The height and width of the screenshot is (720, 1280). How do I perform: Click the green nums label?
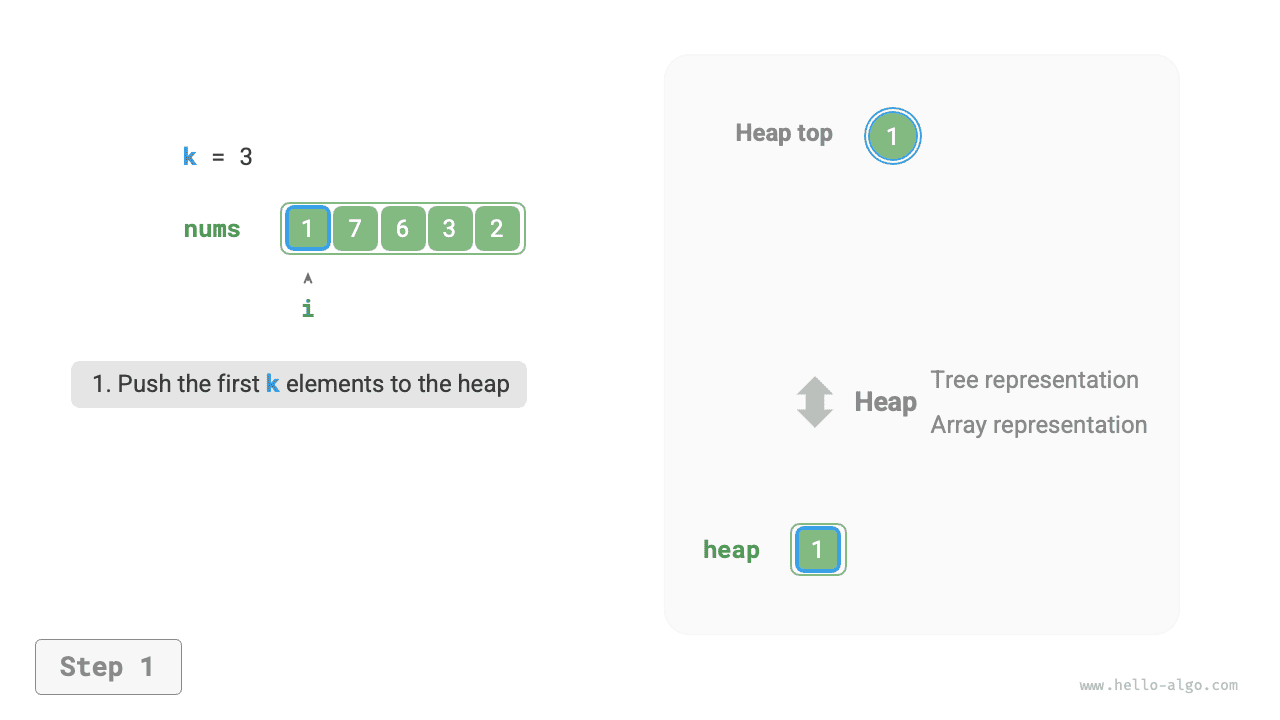pos(212,229)
